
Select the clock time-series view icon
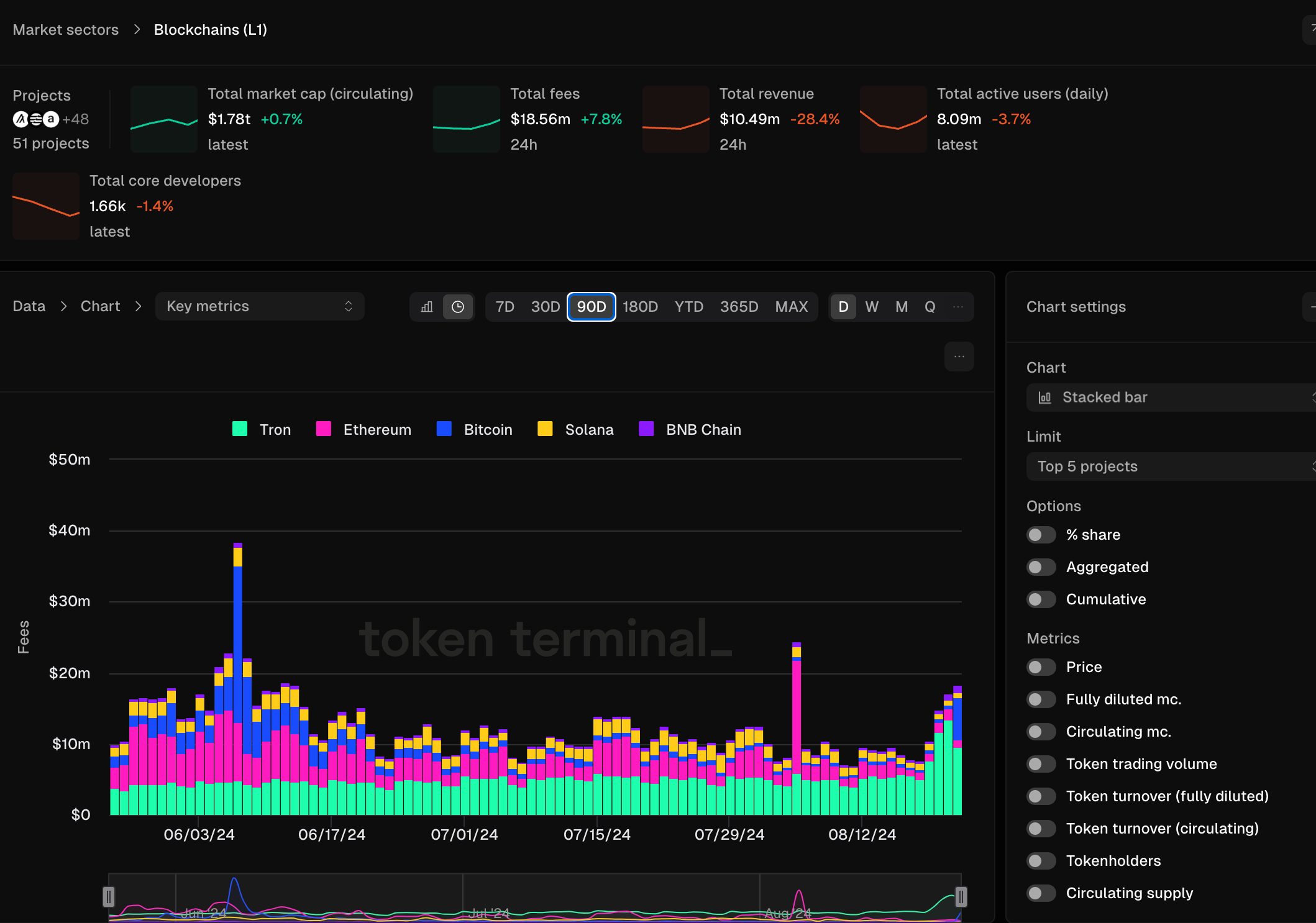tap(458, 307)
